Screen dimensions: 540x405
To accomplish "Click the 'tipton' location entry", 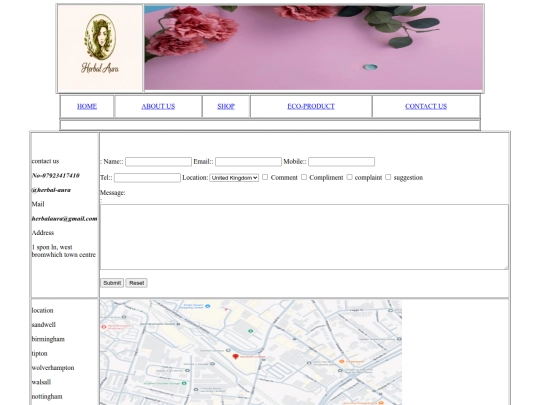I will coord(39,354).
